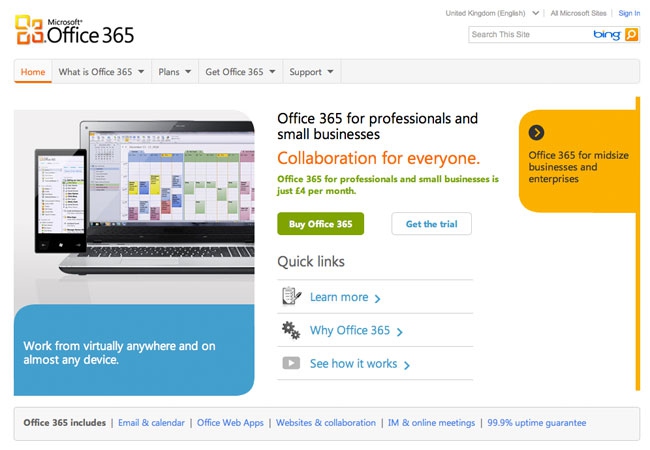This screenshot has height=450, width=650.
Task: Open the Email & calendar link
Action: [x=151, y=423]
